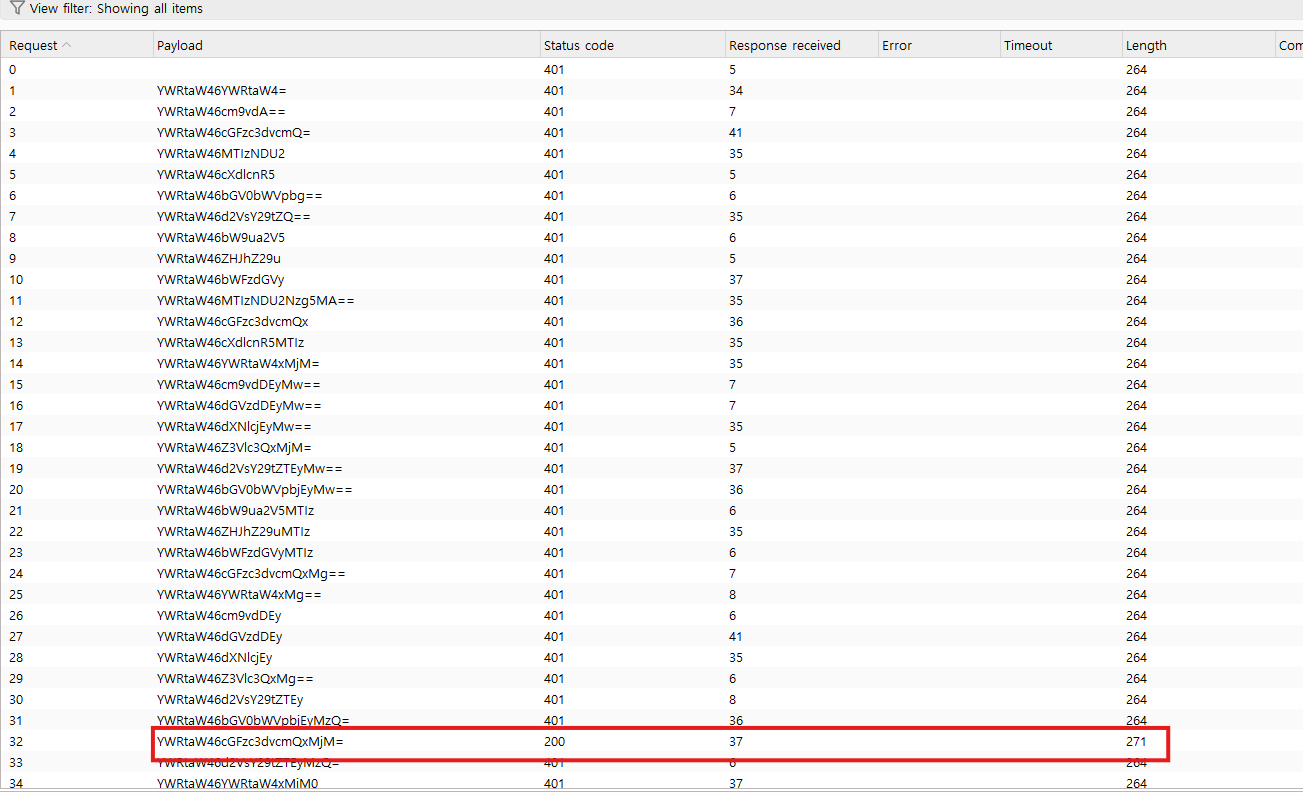Toggle the Request column sort arrow
Screen dimensions: 1303x795
(67, 45)
